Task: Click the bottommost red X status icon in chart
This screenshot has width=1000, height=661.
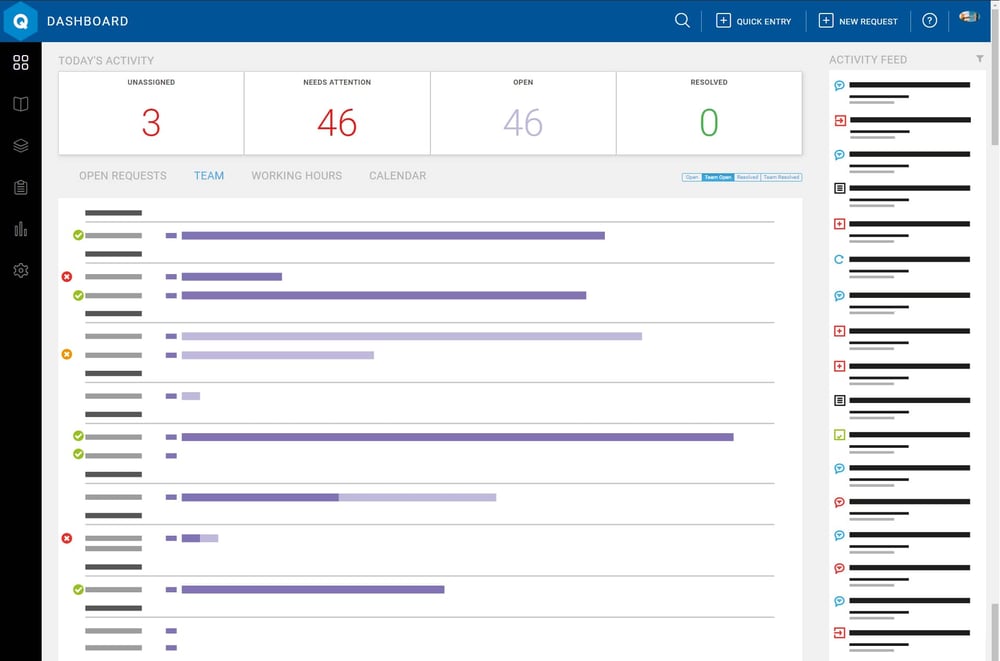Action: (x=66, y=538)
